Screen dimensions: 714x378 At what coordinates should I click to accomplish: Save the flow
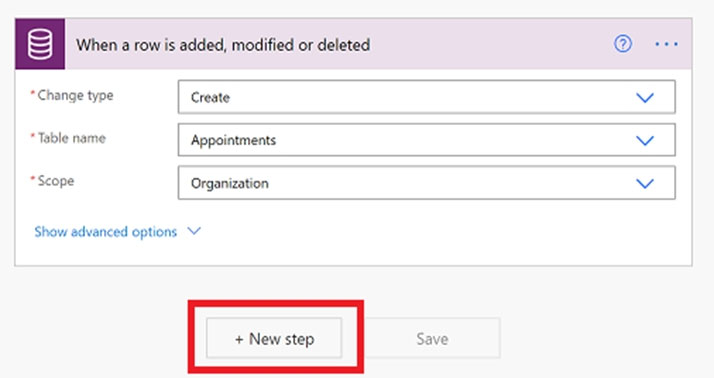point(433,338)
